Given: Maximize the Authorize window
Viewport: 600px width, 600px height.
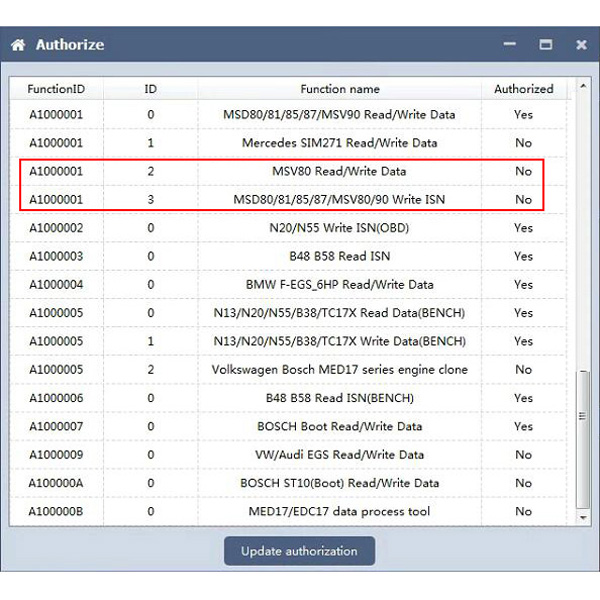Looking at the screenshot, I should pos(545,44).
